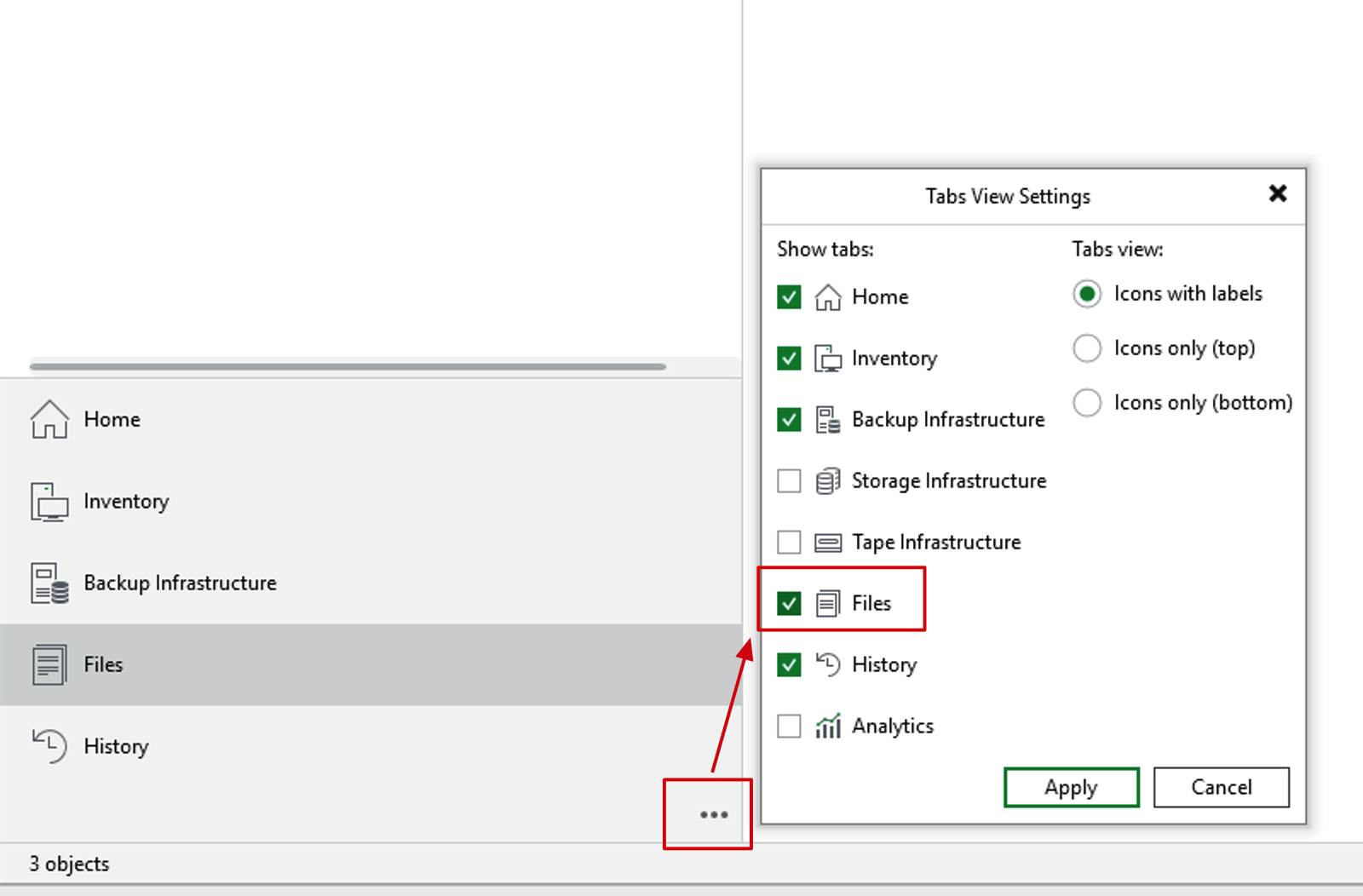Select Icons with labels radio button

click(1087, 294)
